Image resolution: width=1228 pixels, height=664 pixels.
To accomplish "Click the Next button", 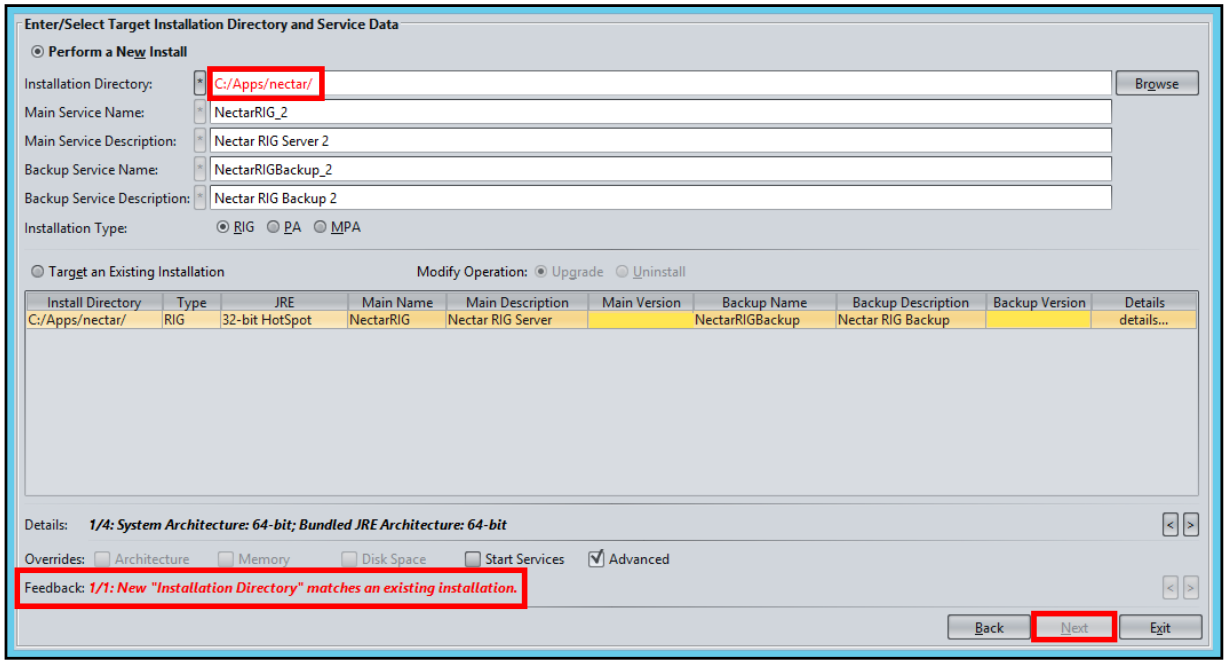I will [1074, 628].
